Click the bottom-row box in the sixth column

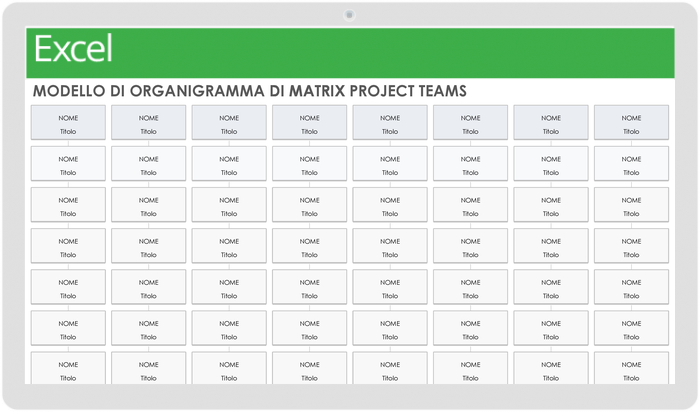pyautogui.click(x=470, y=368)
